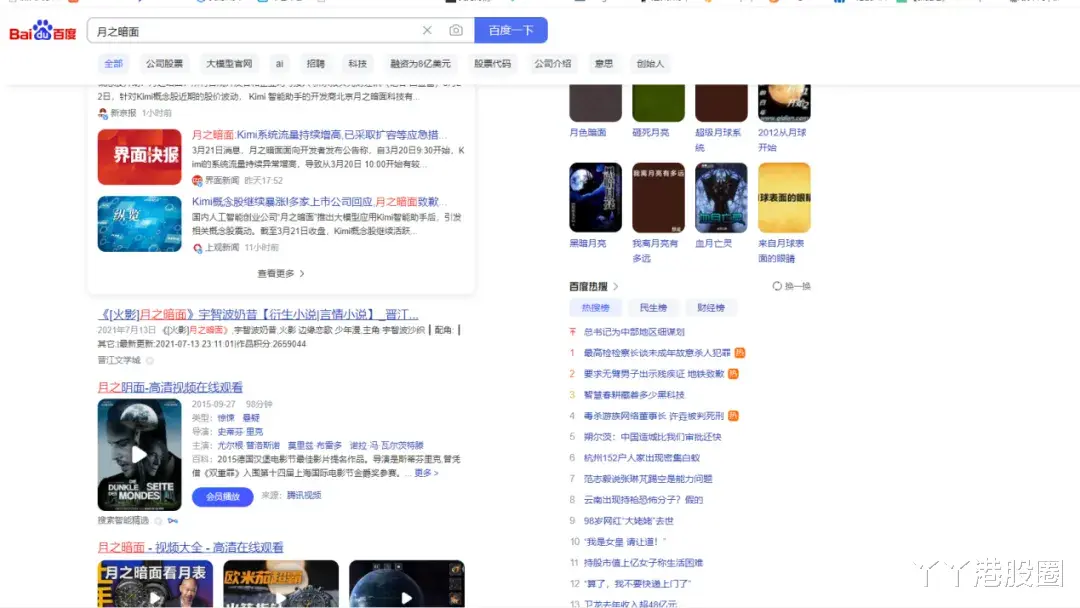Open the 血月亡灵 book cover
Image resolution: width=1080 pixels, height=608 pixels.
(721, 198)
